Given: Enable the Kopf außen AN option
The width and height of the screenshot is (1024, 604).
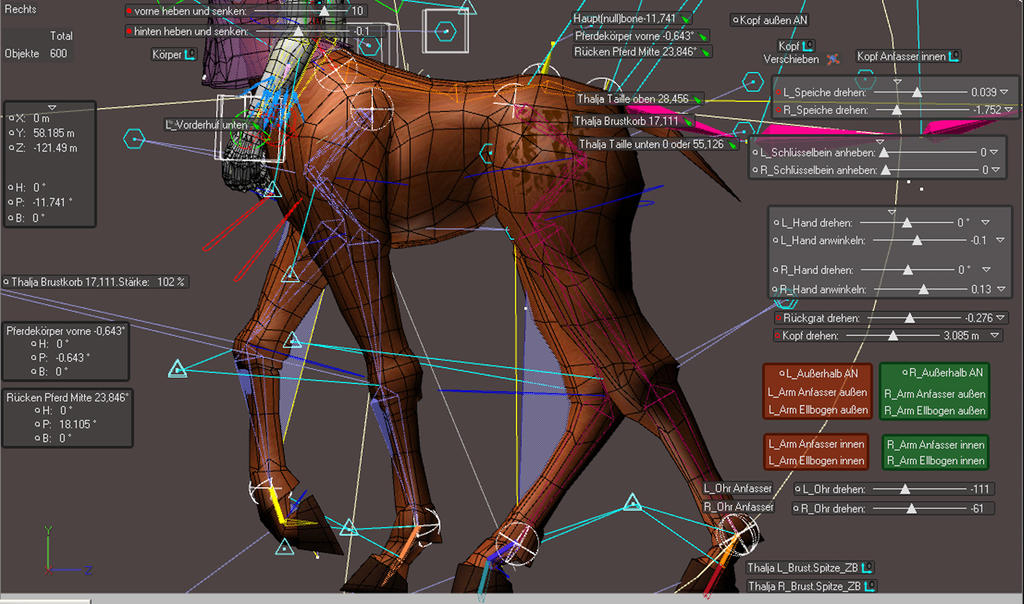Looking at the screenshot, I should tap(735, 20).
